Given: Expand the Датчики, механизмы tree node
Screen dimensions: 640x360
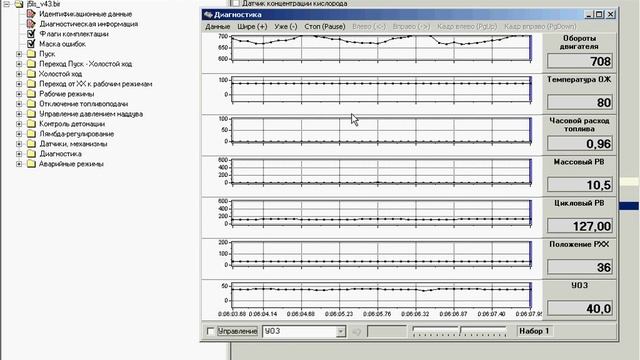Looking at the screenshot, I should click(19, 144).
